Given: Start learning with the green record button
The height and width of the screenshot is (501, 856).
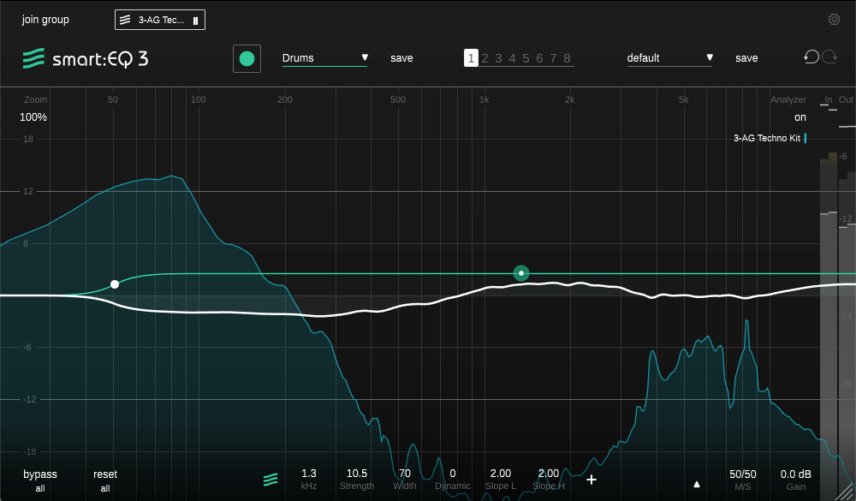Looking at the screenshot, I should pyautogui.click(x=247, y=58).
